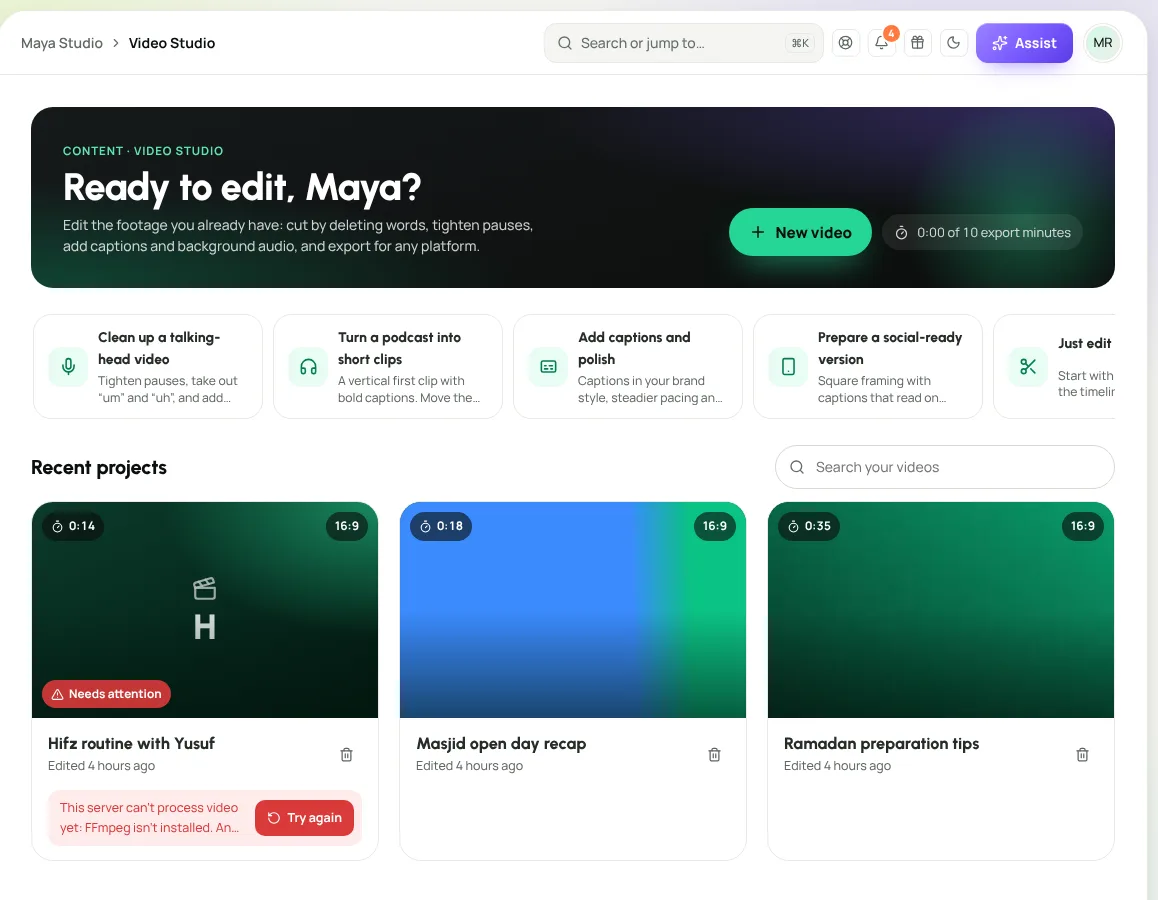Choose Clean up a talking-head video template
The height and width of the screenshot is (900, 1158).
click(148, 366)
